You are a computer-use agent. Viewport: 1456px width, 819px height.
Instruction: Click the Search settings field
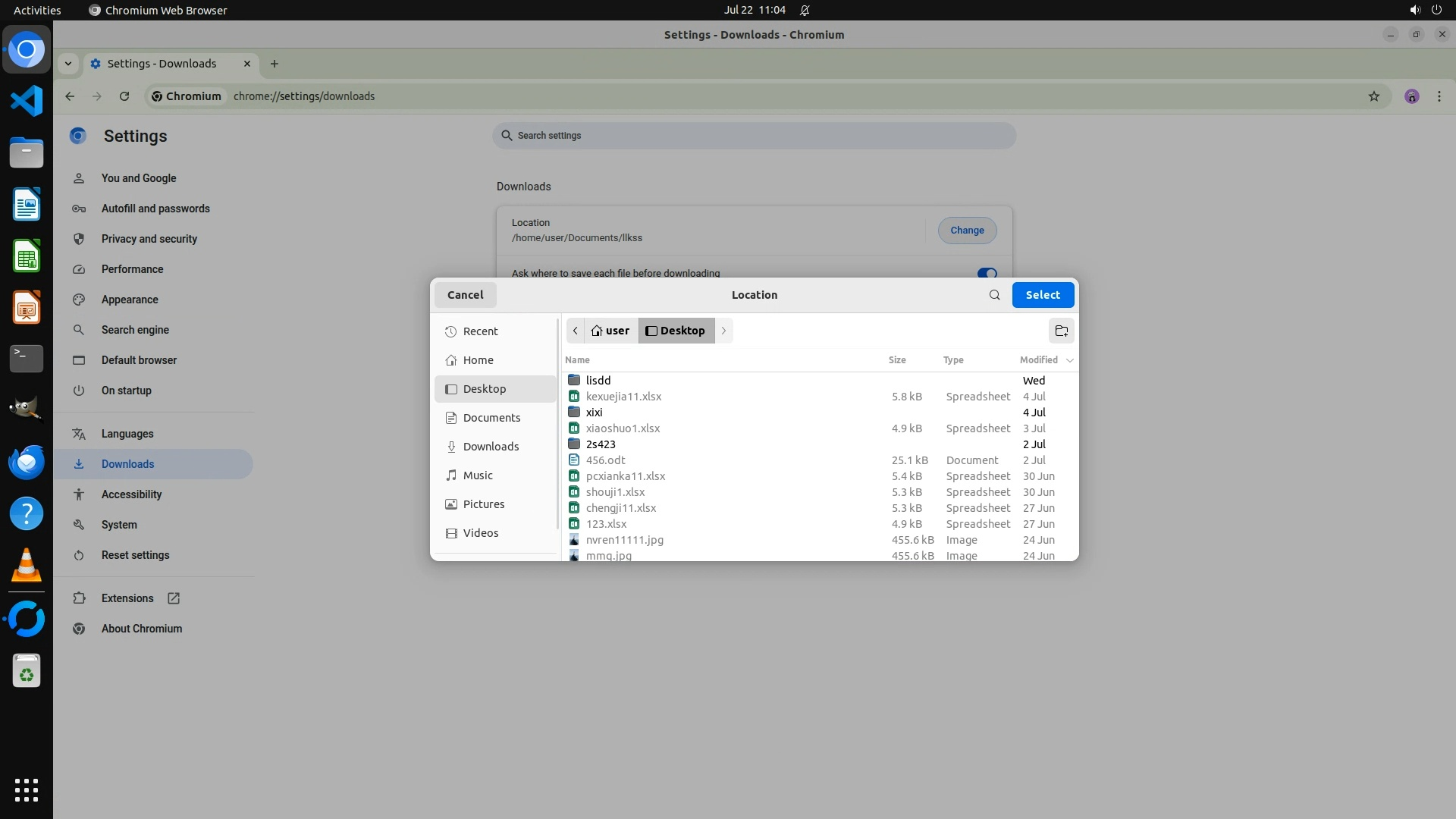[x=754, y=136]
